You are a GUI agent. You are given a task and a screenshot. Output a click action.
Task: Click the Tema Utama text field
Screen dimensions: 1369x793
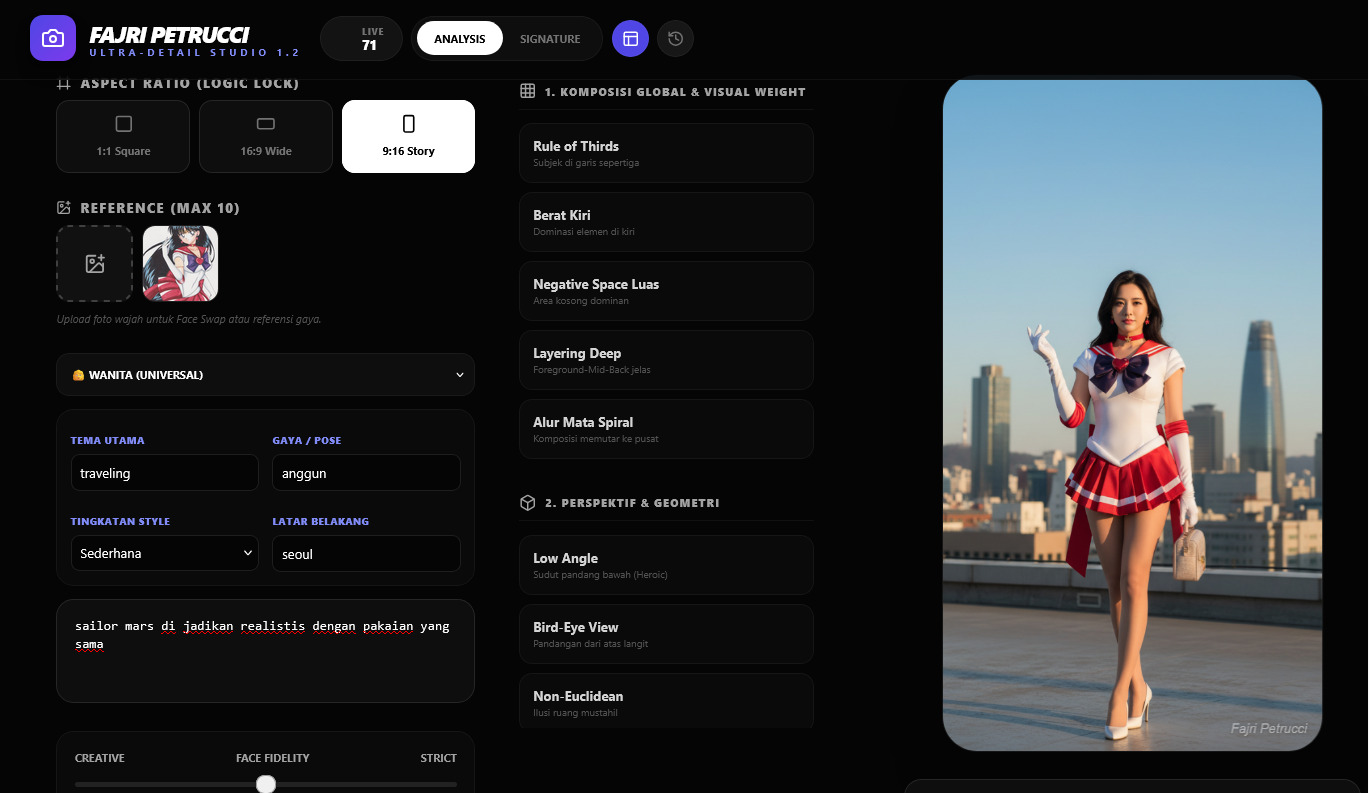pos(165,473)
